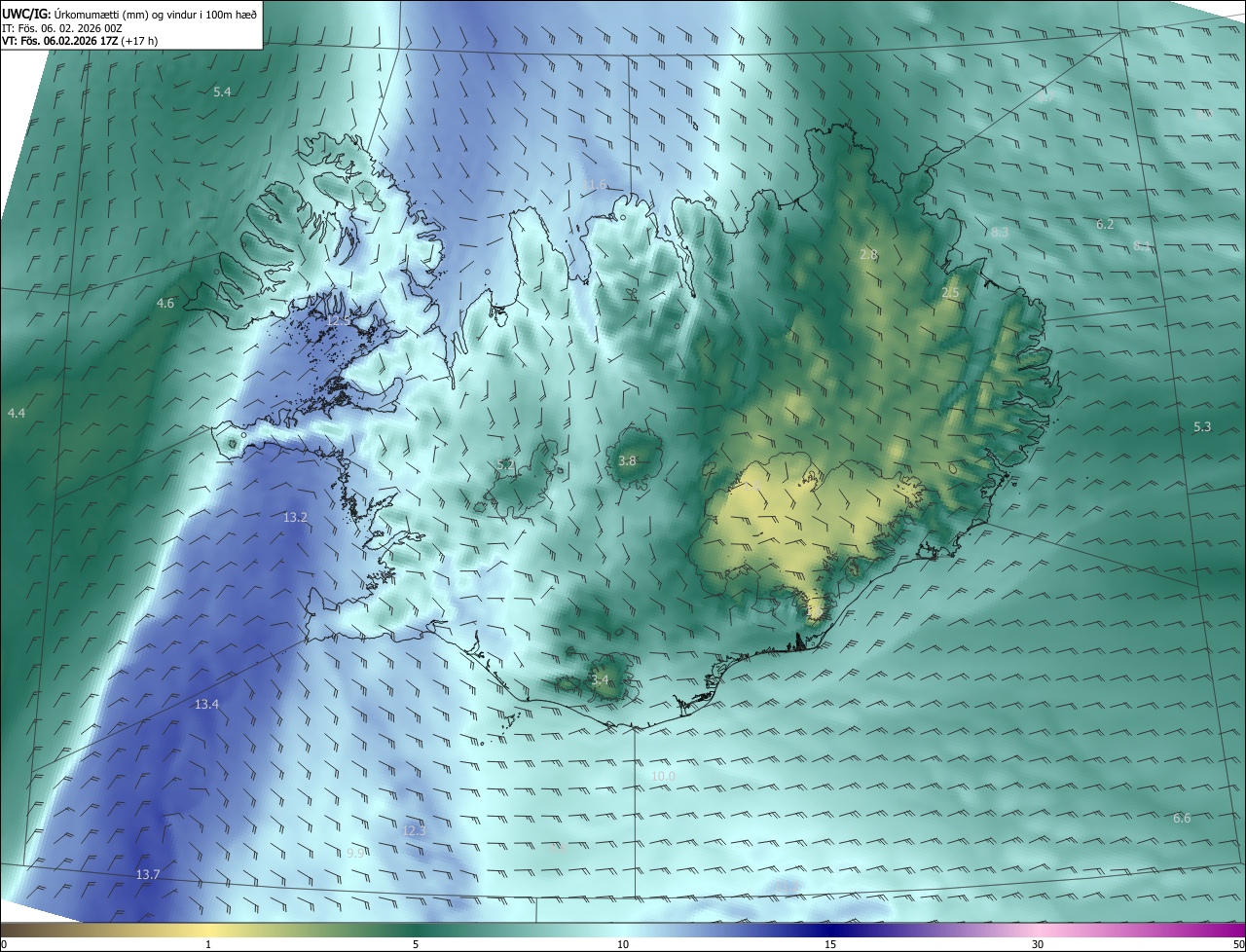Click the map value 12.5
Screen dimensions: 1246x952
339,320
